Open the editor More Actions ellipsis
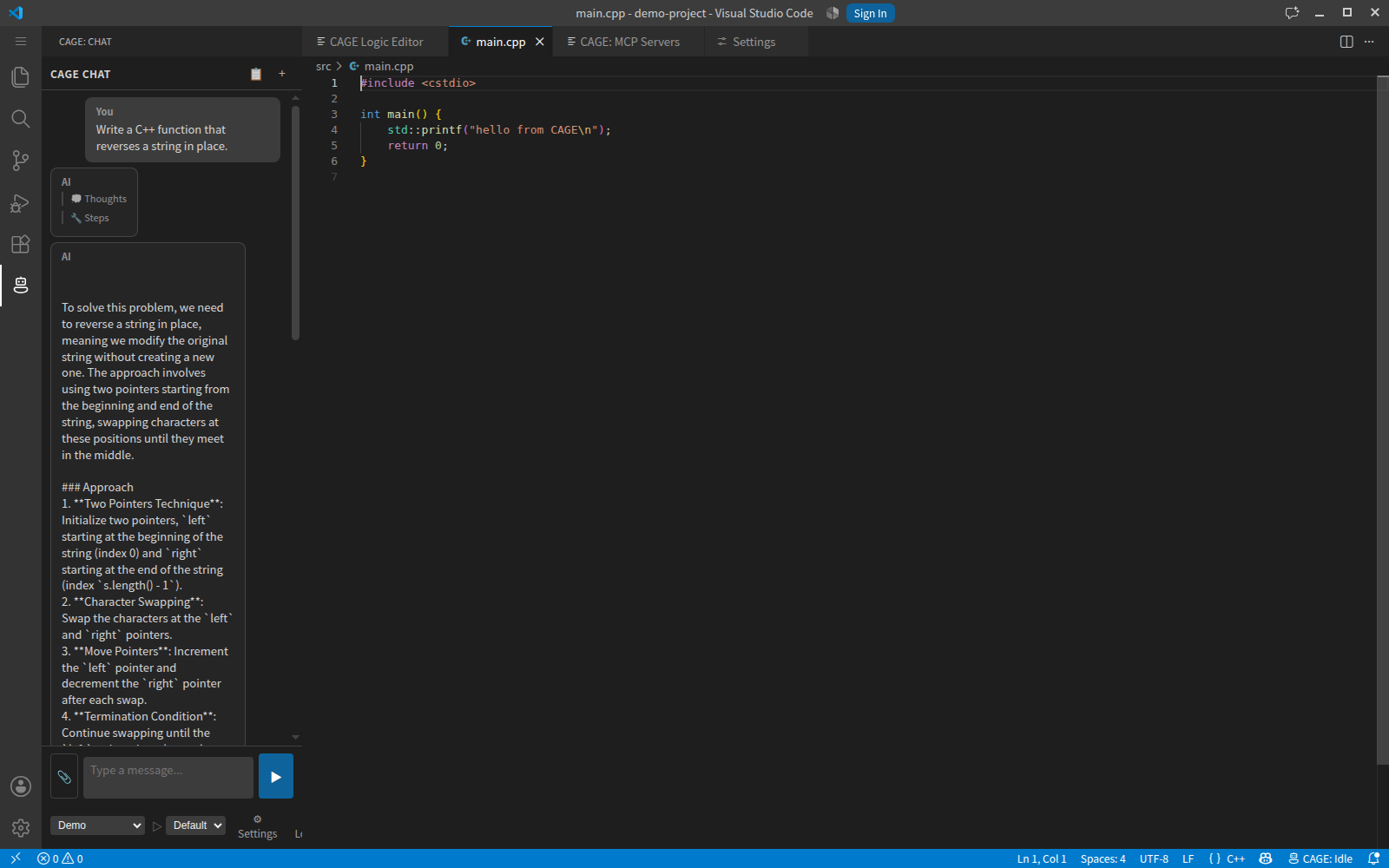Viewport: 1389px width, 868px height. click(x=1369, y=42)
